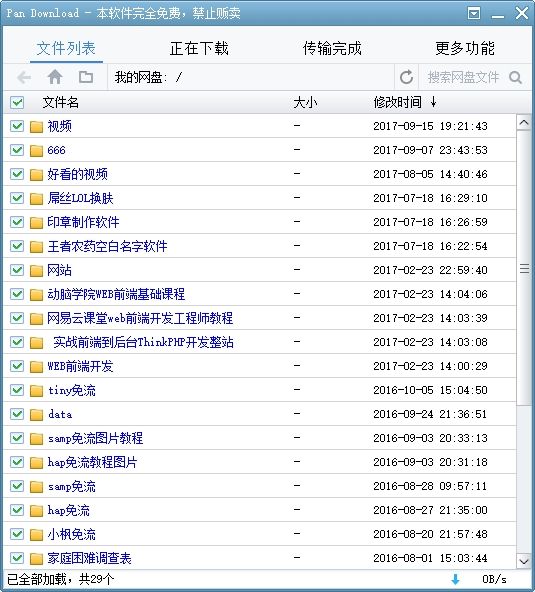This screenshot has width=535, height=592.
Task: Open the parent folder icon in toolbar
Action: [x=86, y=77]
